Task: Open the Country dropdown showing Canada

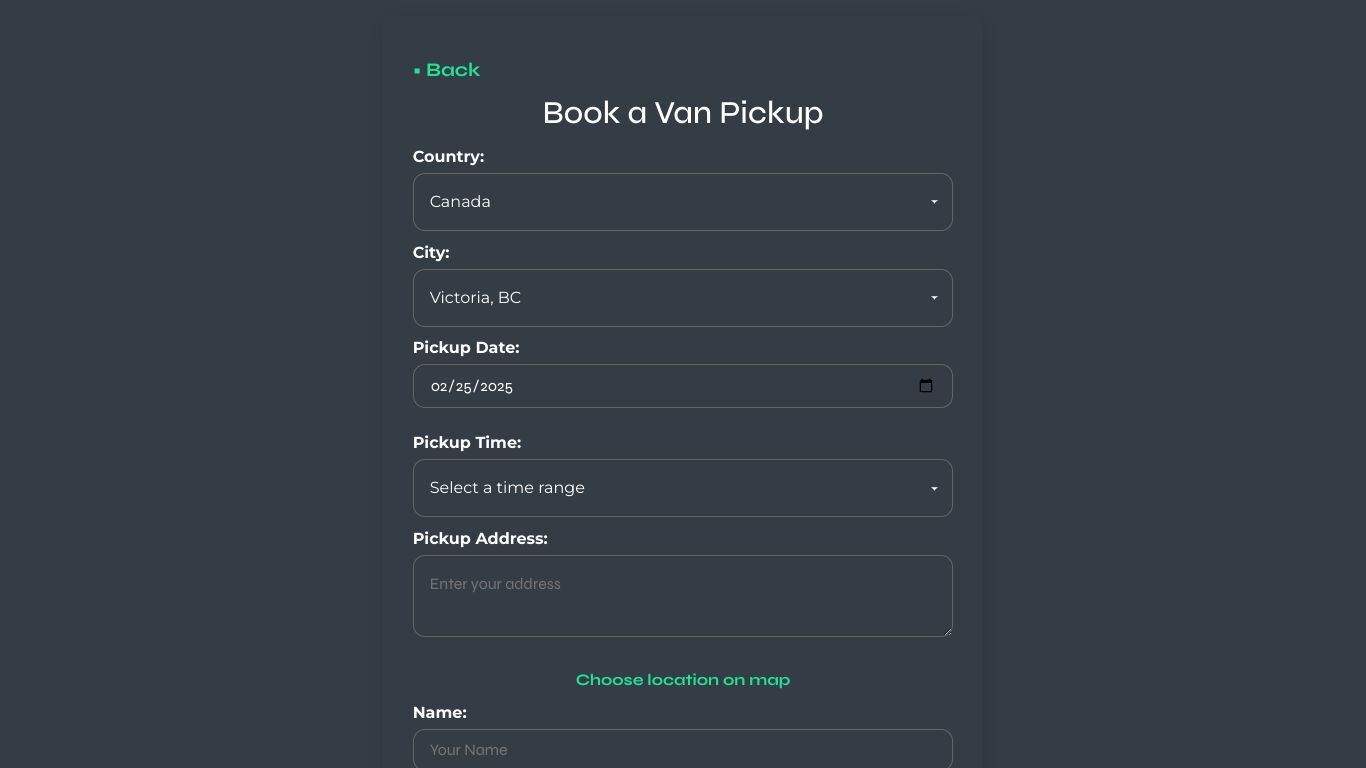Action: (x=682, y=202)
